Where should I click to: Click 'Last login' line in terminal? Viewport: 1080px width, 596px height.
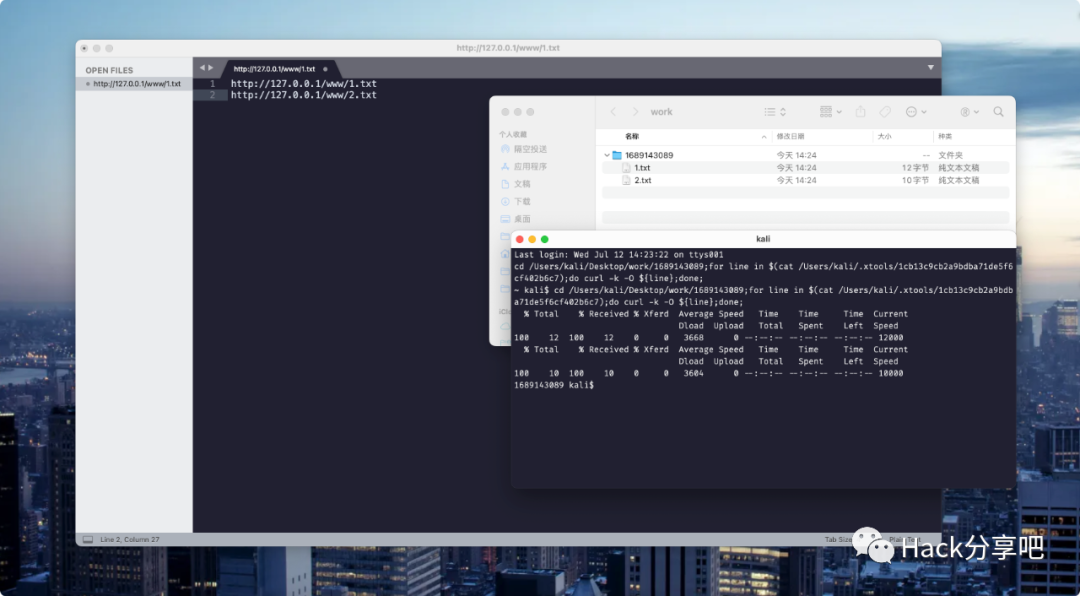pos(619,255)
